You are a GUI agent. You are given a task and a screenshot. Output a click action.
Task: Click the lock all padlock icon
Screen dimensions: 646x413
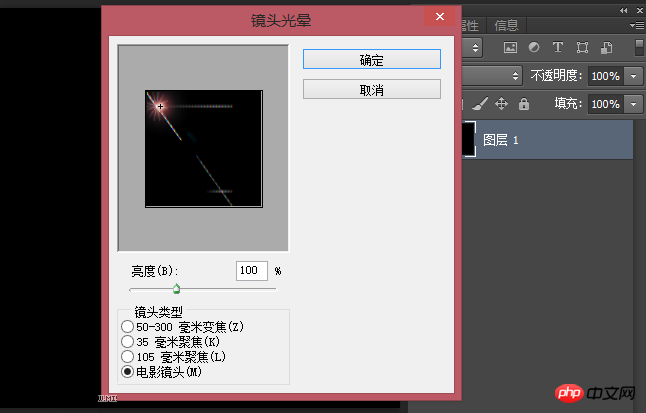coord(524,103)
